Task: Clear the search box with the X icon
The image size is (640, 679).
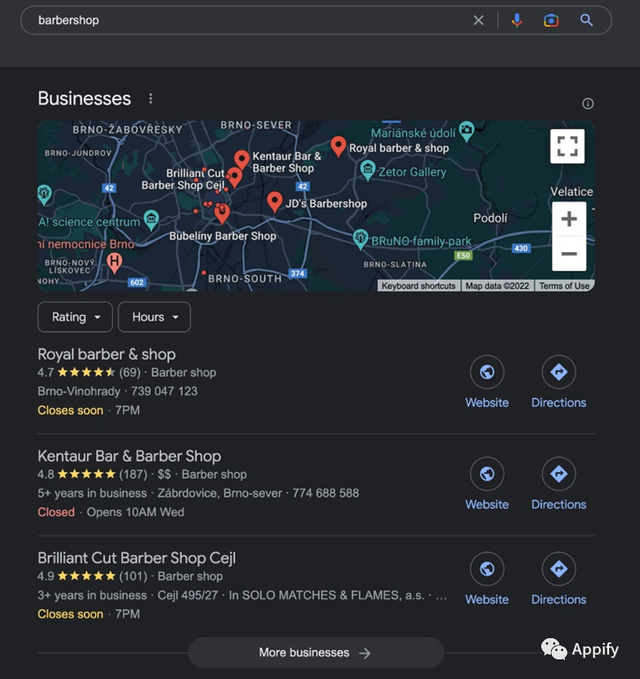Action: (x=478, y=20)
